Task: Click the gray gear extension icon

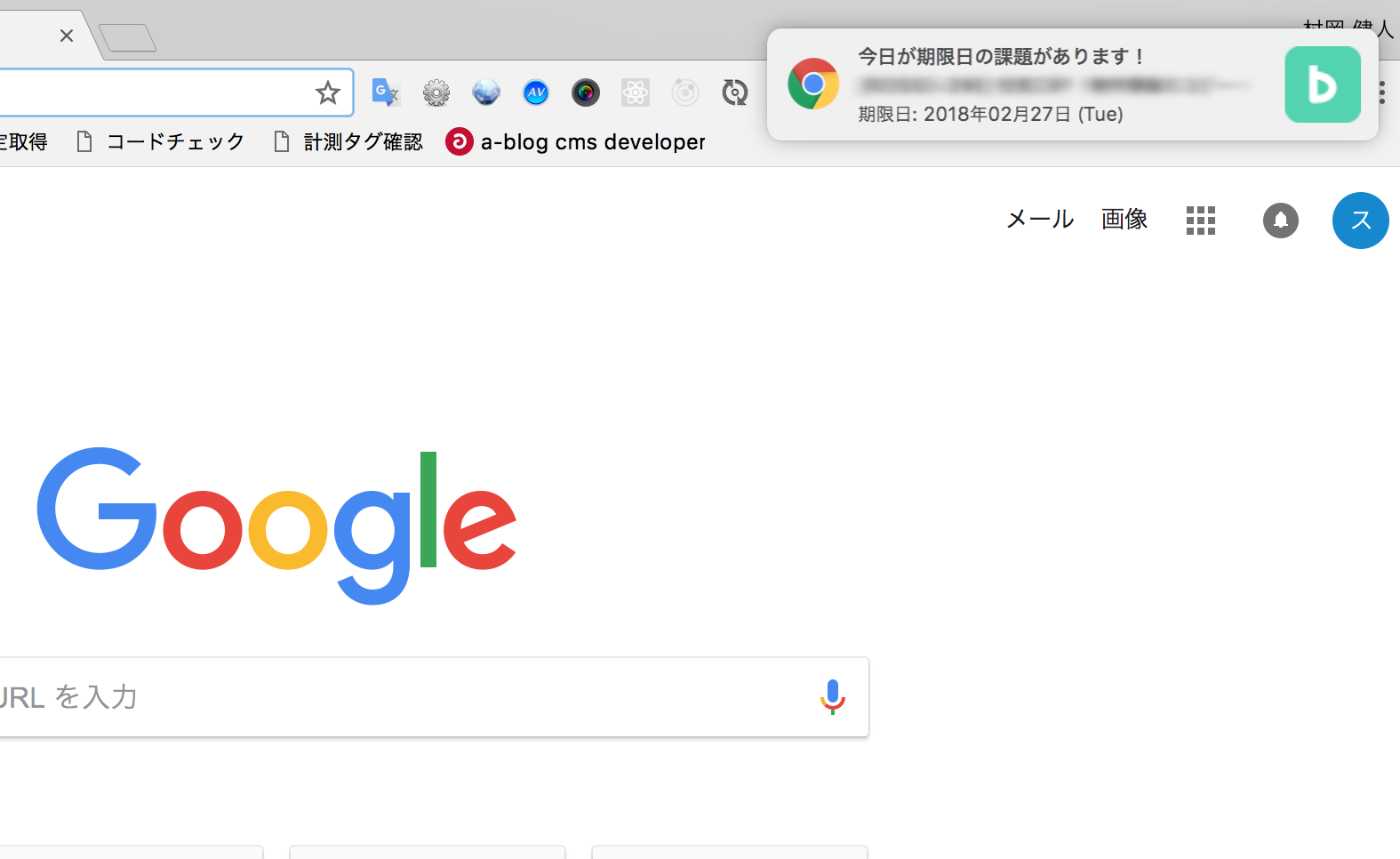Action: pos(436,92)
